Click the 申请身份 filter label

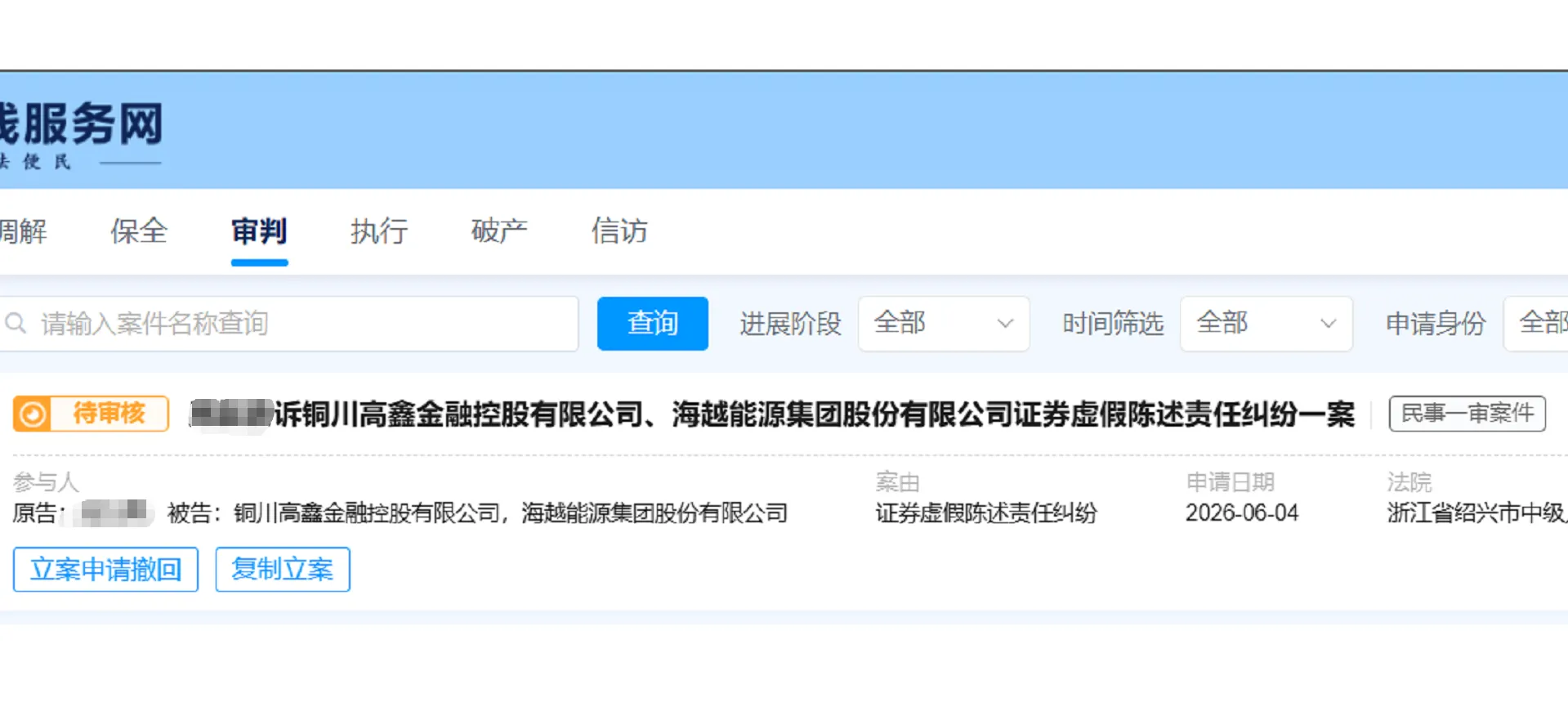pos(1436,324)
